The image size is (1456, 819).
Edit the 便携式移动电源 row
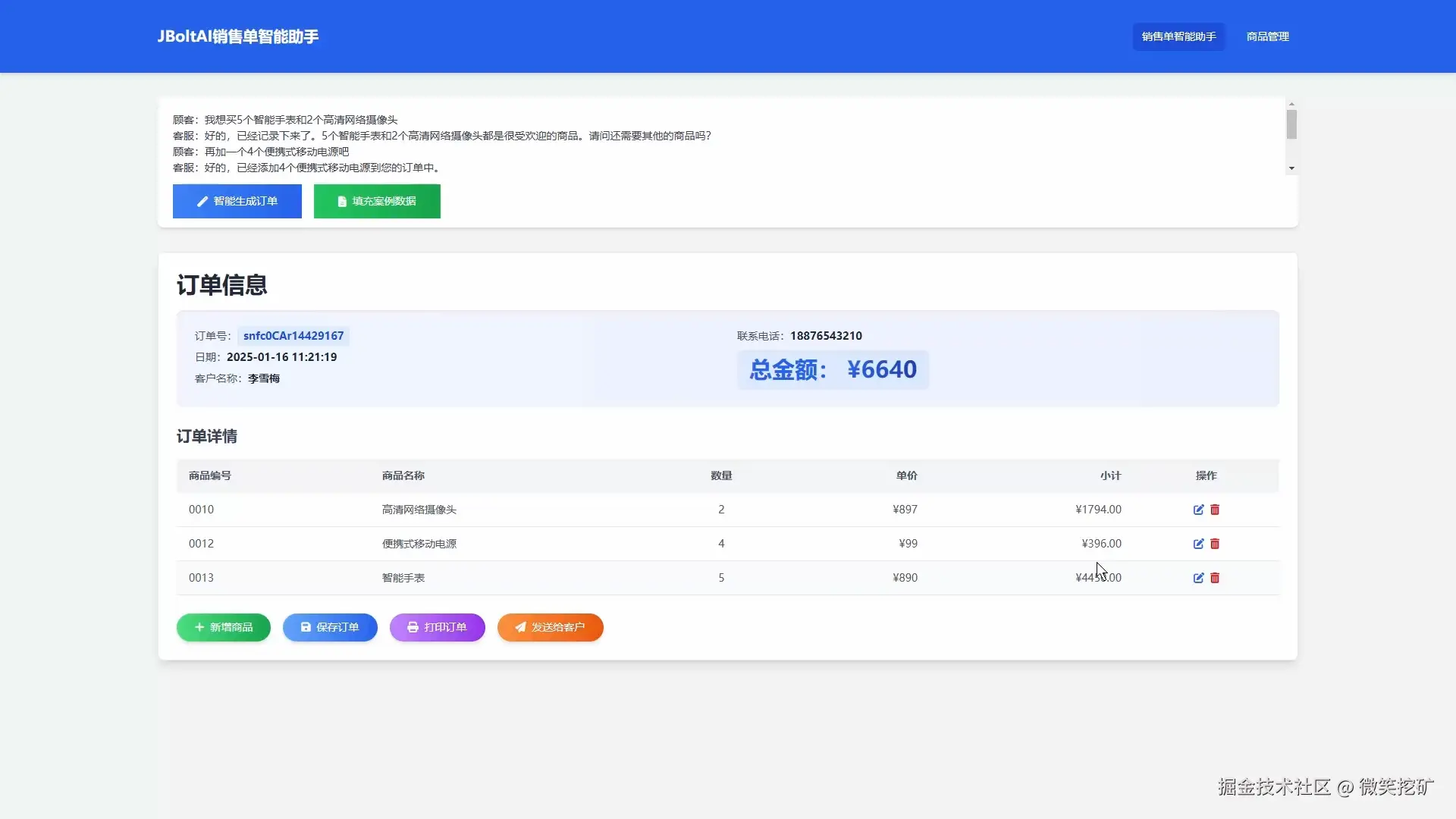[1198, 544]
